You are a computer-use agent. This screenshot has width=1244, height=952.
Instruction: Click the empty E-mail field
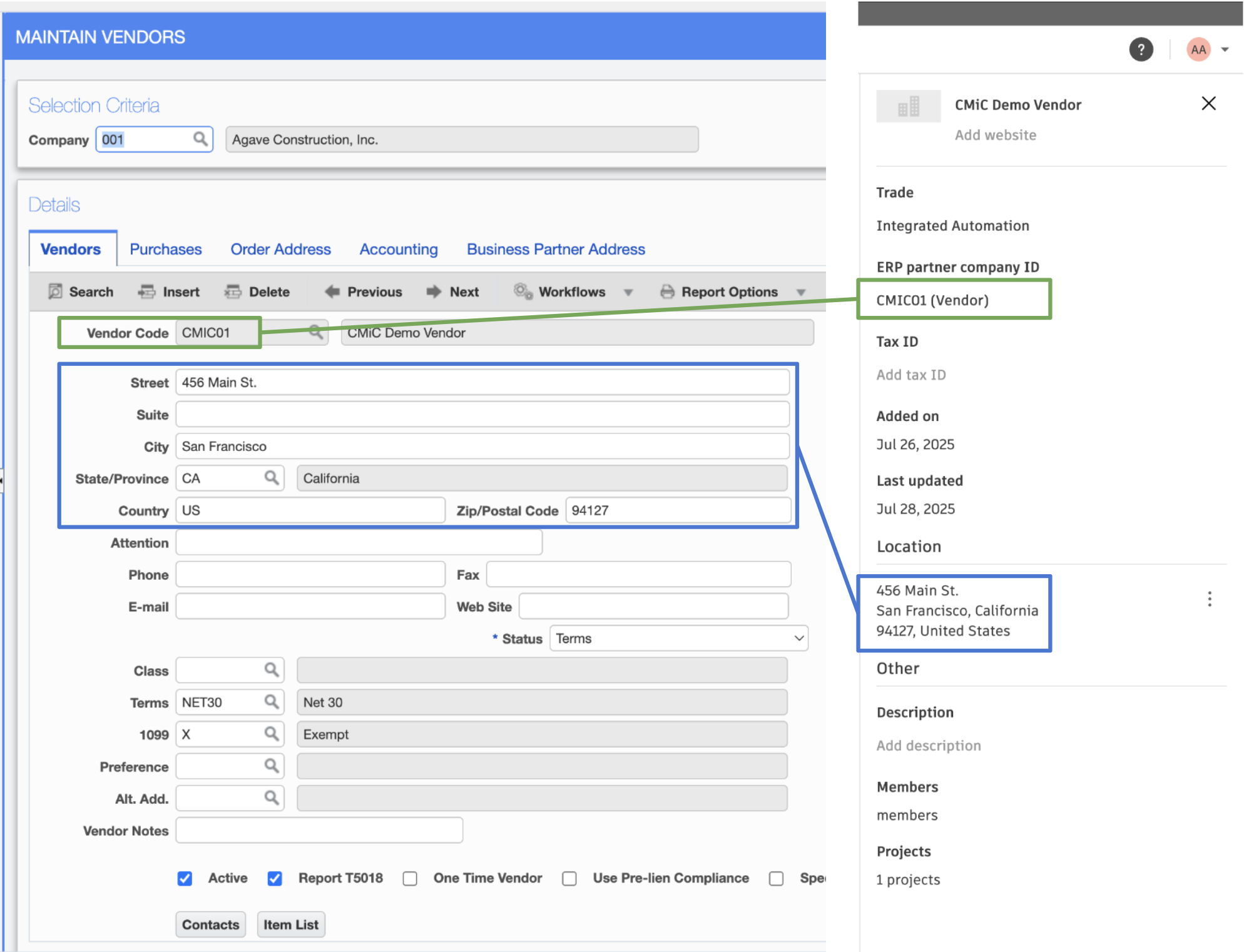click(310, 606)
